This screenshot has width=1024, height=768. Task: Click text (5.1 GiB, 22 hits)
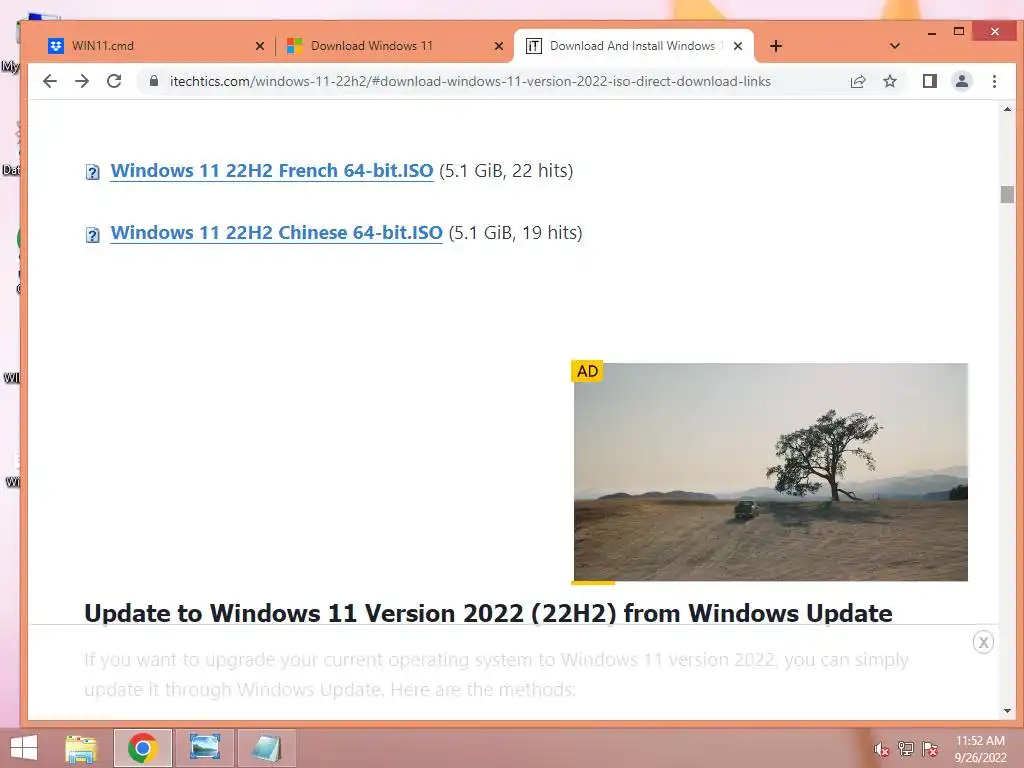[506, 170]
